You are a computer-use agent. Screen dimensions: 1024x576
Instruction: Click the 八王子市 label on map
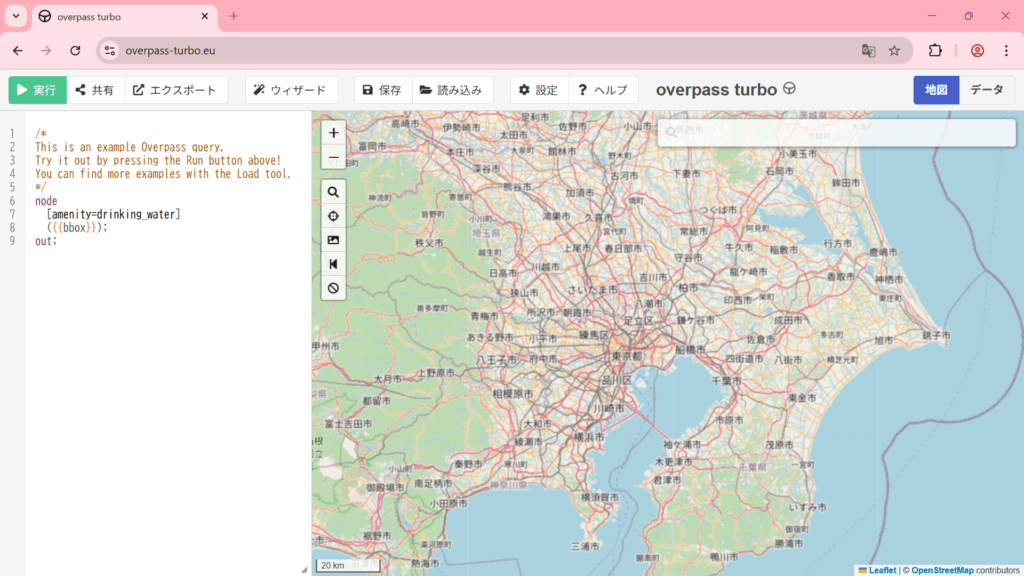pyautogui.click(x=496, y=360)
